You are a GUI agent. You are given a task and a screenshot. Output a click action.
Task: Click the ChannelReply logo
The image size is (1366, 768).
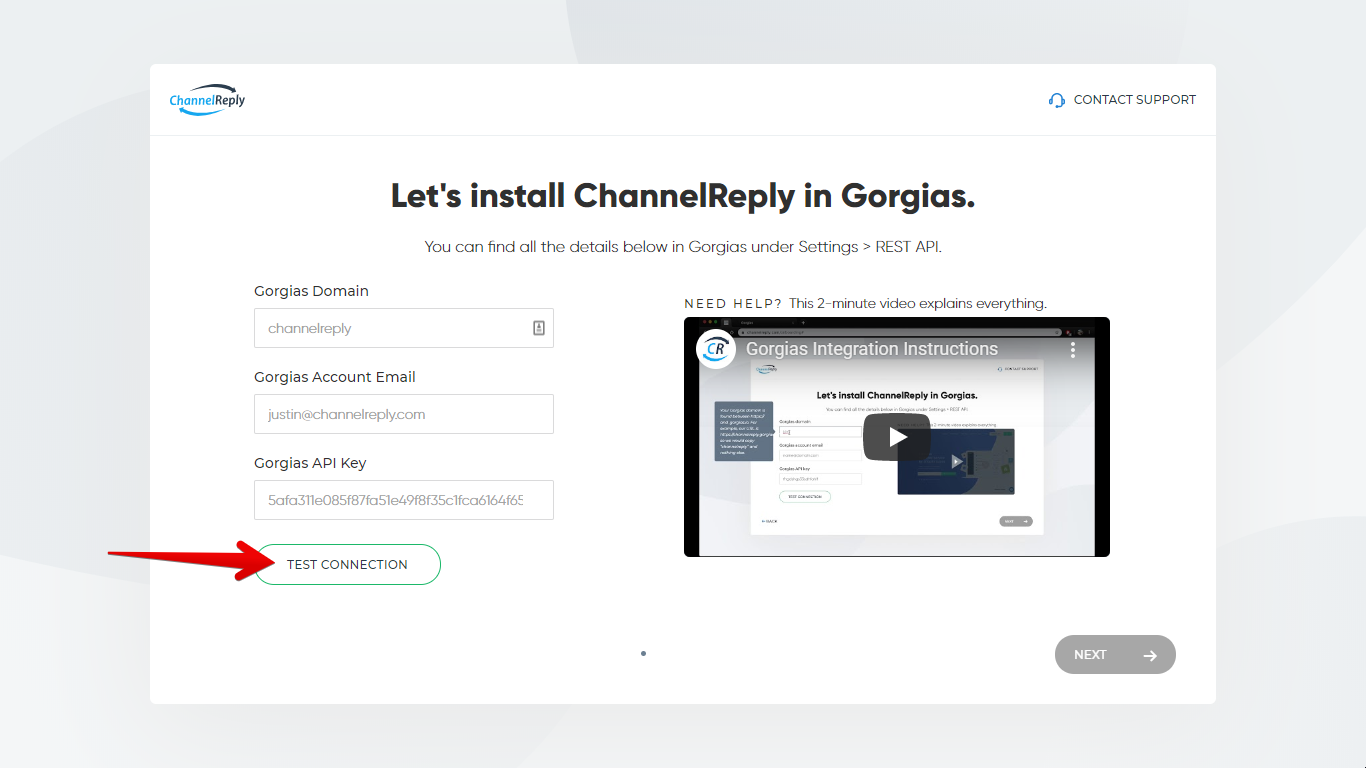point(207,99)
